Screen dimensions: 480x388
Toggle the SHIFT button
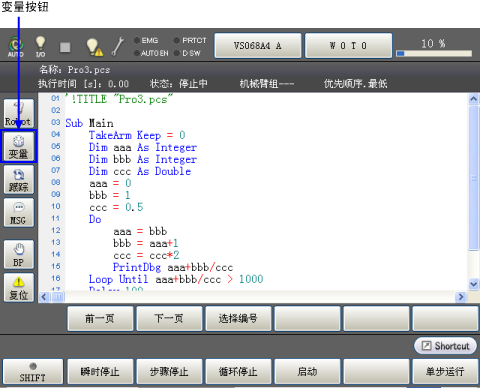pyautogui.click(x=33, y=372)
